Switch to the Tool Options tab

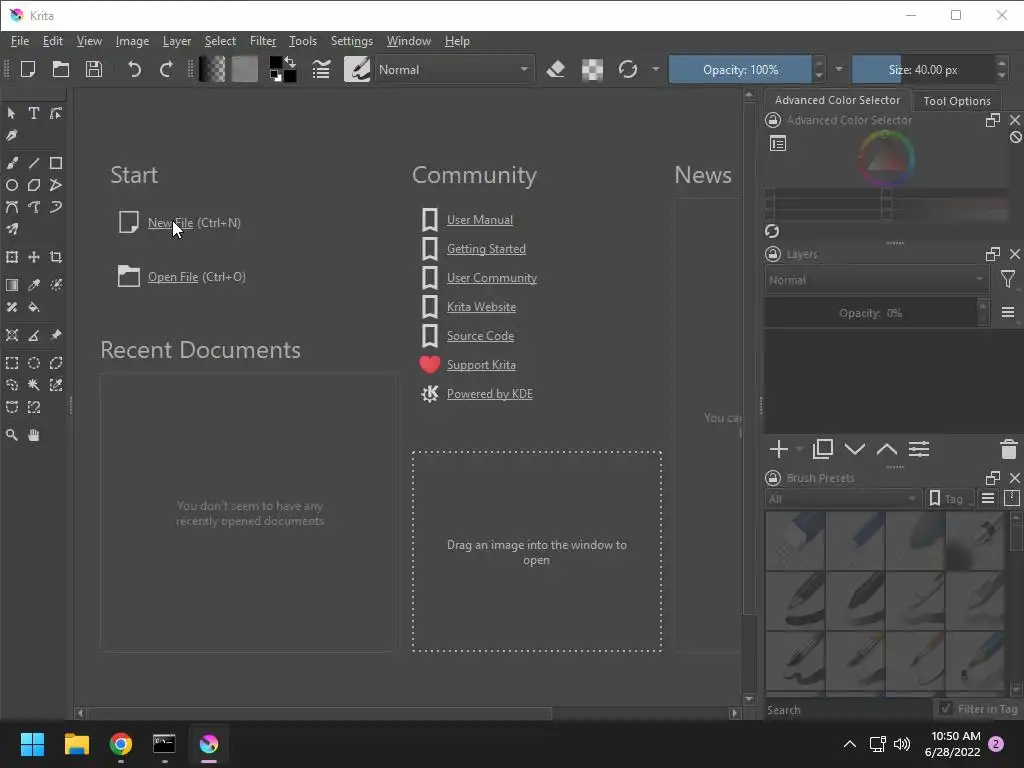(957, 101)
